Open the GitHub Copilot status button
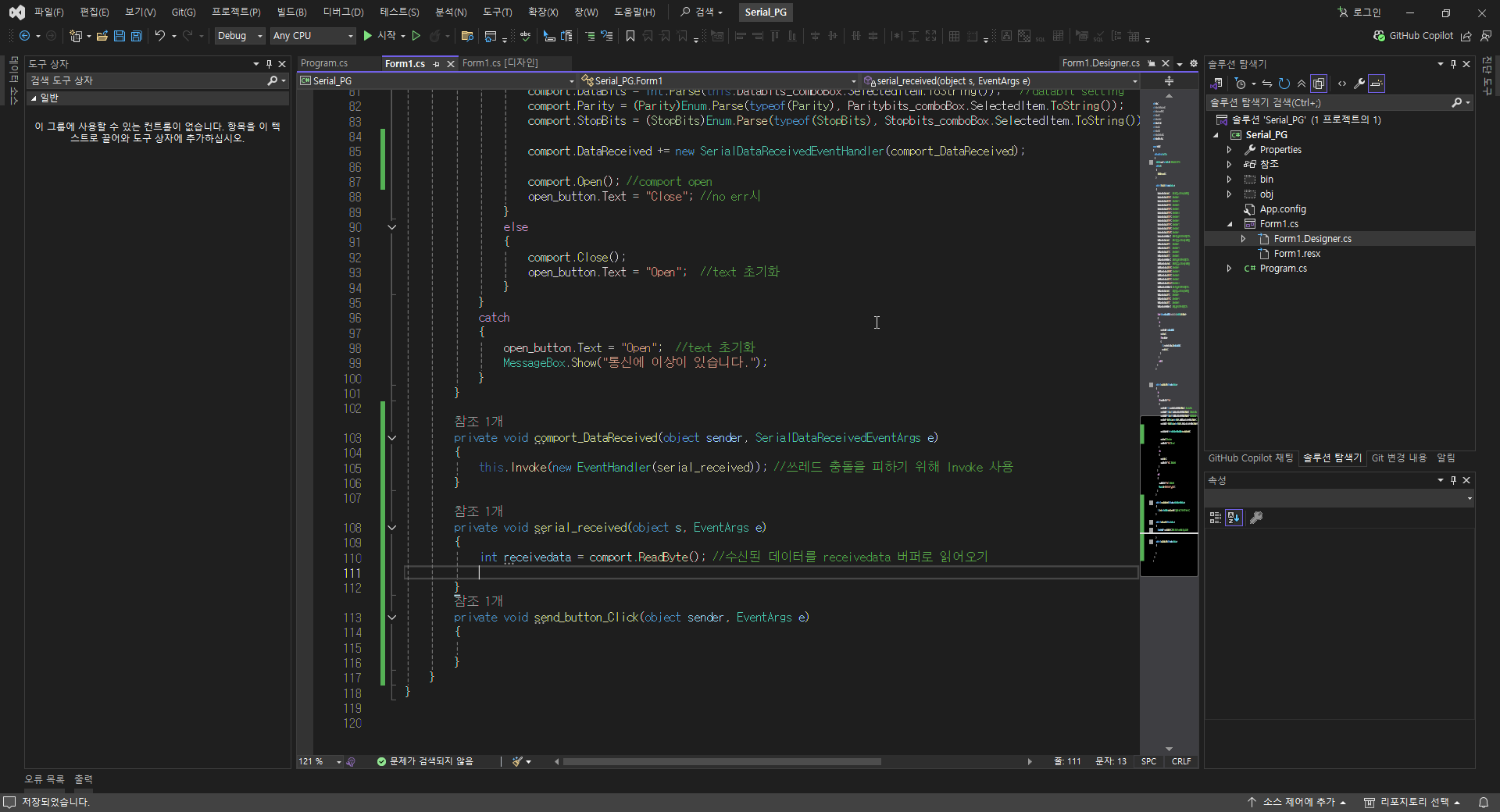Viewport: 1500px width, 812px height. [x=1413, y=36]
